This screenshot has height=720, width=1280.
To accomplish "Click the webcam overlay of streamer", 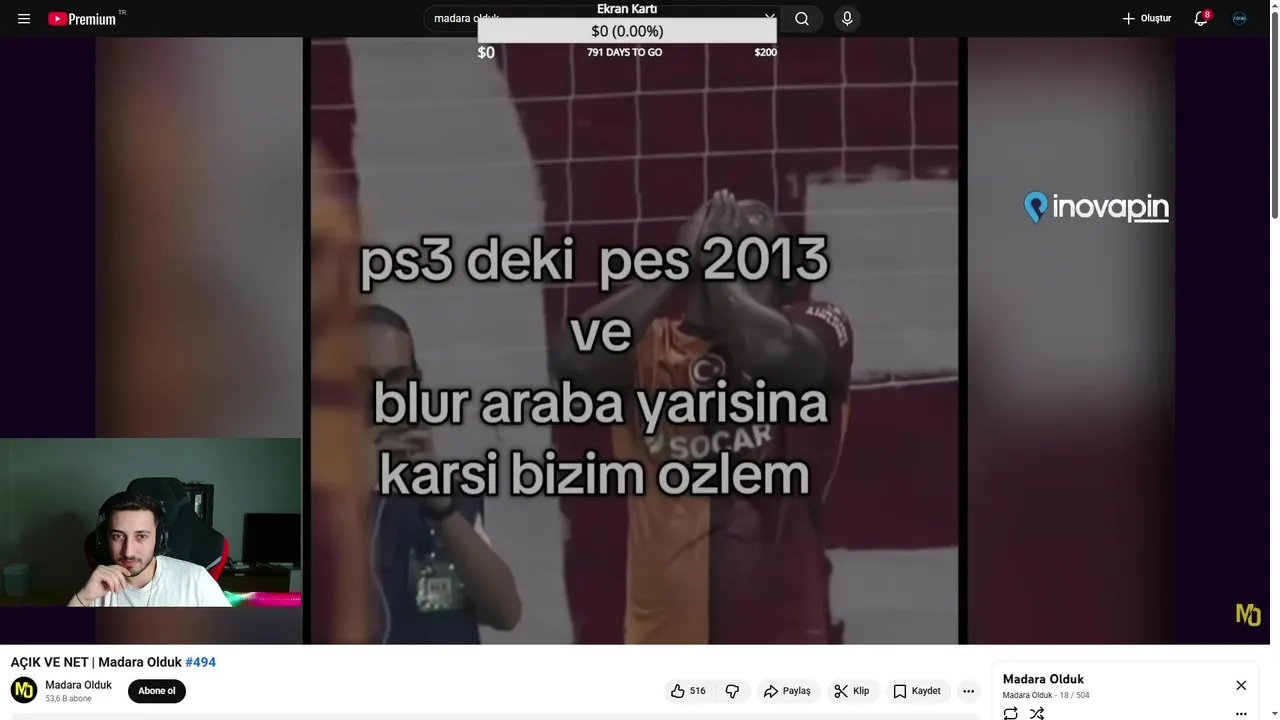I will coord(150,522).
